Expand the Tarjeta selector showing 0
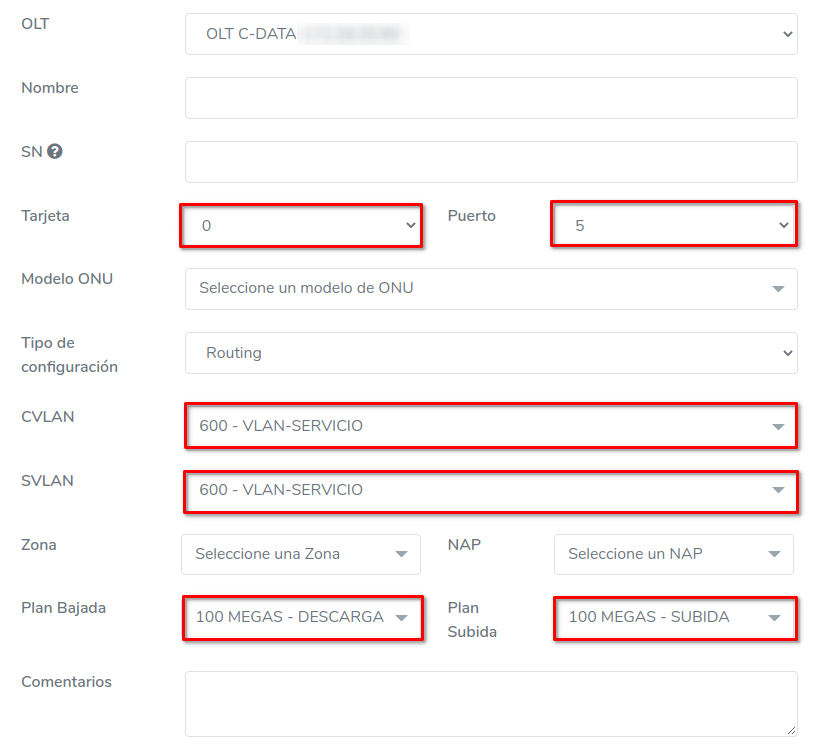The width and height of the screenshot is (831, 754). [x=301, y=226]
